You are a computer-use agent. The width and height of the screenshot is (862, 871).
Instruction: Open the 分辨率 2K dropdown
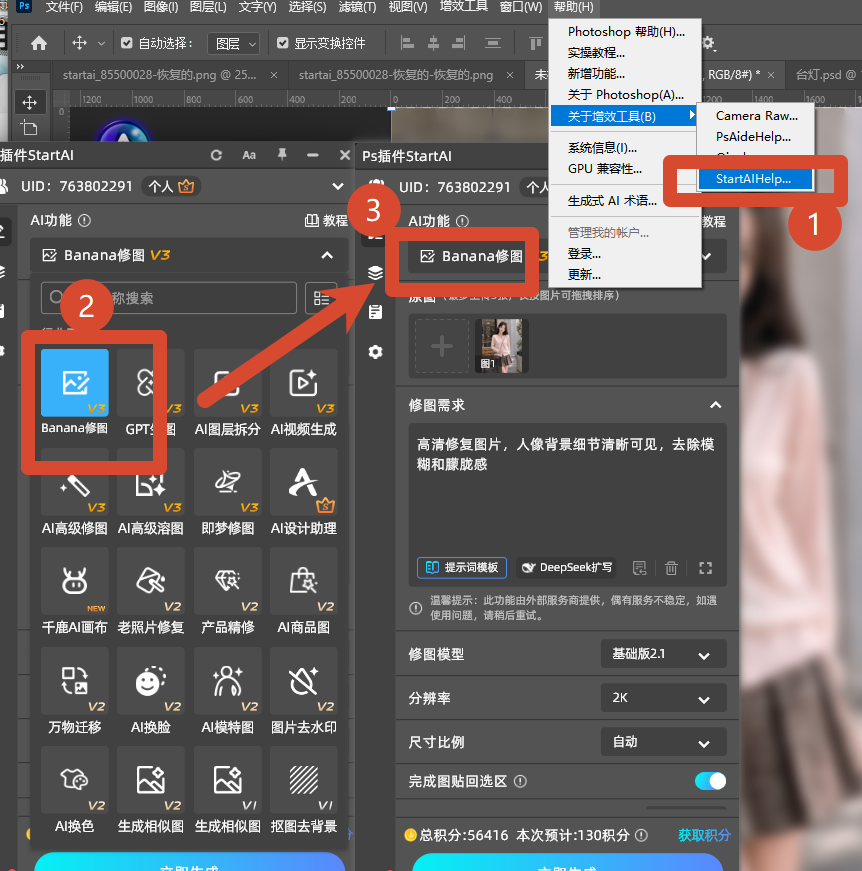(664, 698)
